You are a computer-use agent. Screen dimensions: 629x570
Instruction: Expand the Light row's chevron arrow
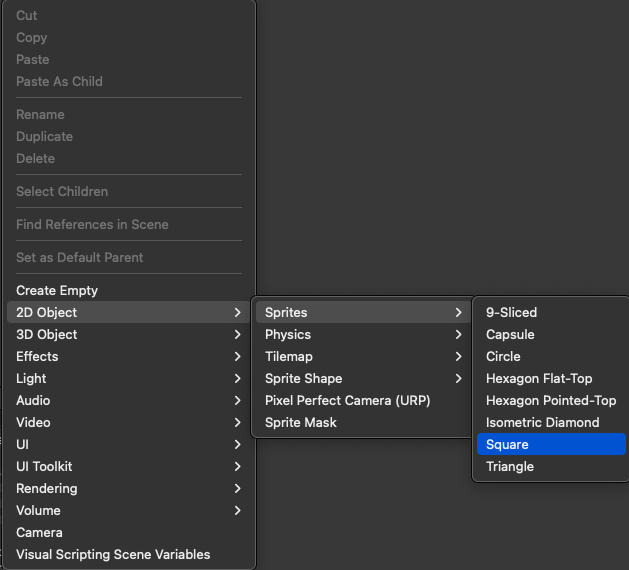point(237,379)
